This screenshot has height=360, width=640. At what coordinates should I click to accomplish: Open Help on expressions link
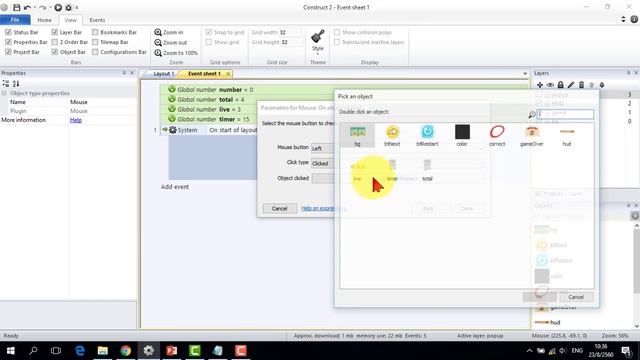318,209
